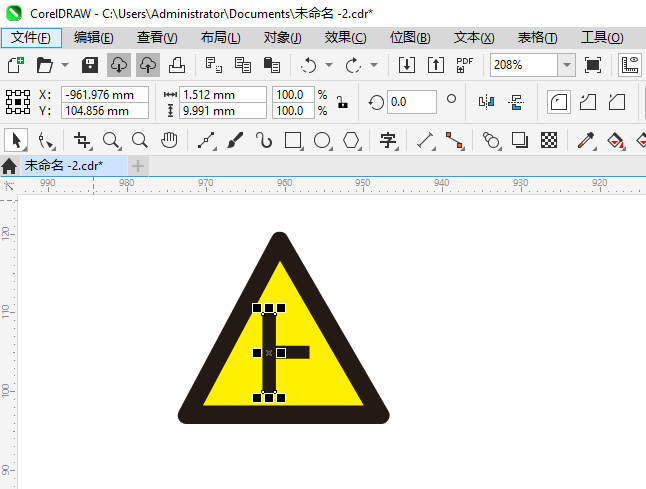The height and width of the screenshot is (489, 646).
Task: Click the horizontal scale factor 100.0 field
Action: pos(293,95)
